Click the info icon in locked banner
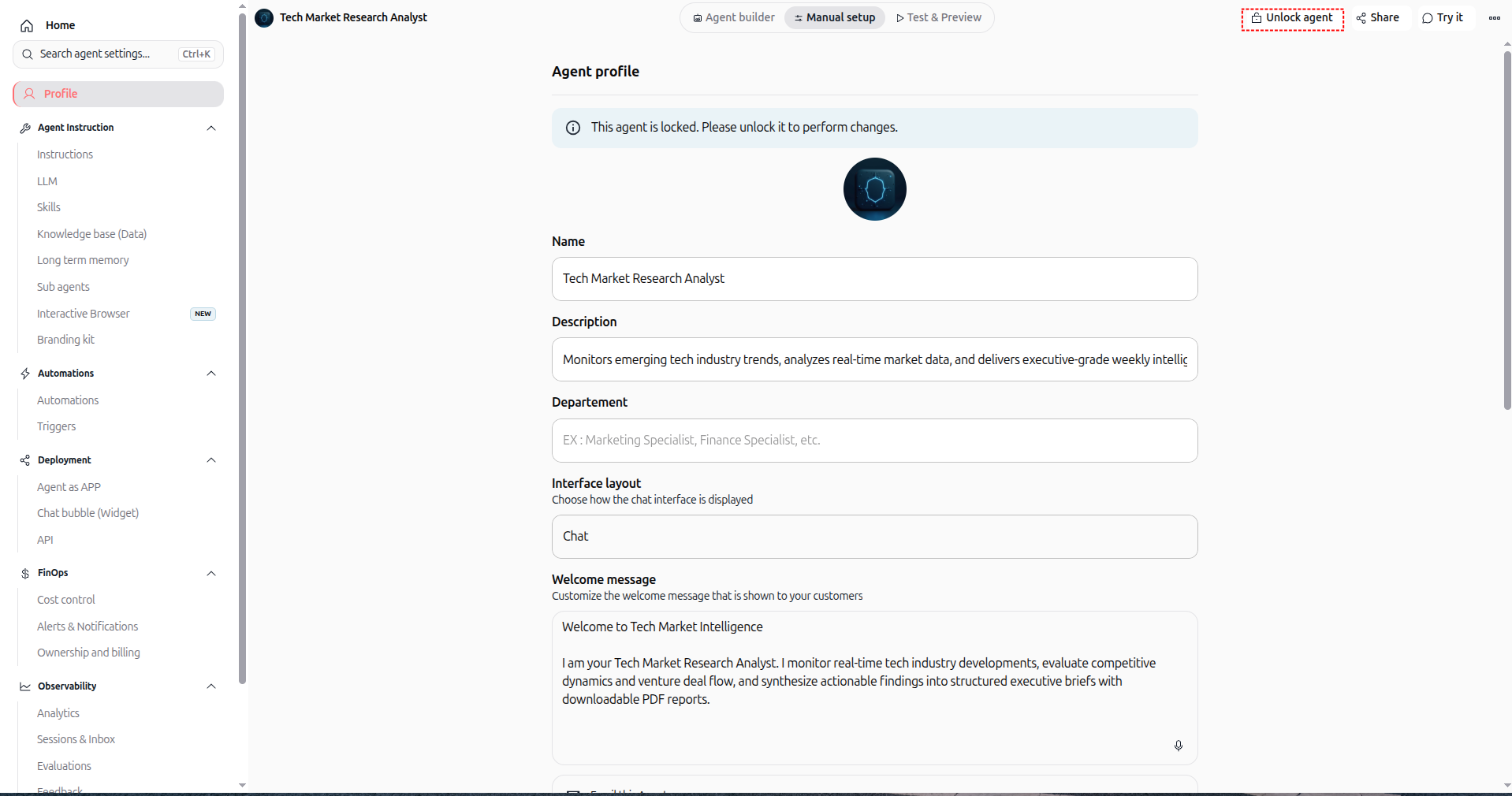Viewport: 1512px width, 796px height. [573, 128]
